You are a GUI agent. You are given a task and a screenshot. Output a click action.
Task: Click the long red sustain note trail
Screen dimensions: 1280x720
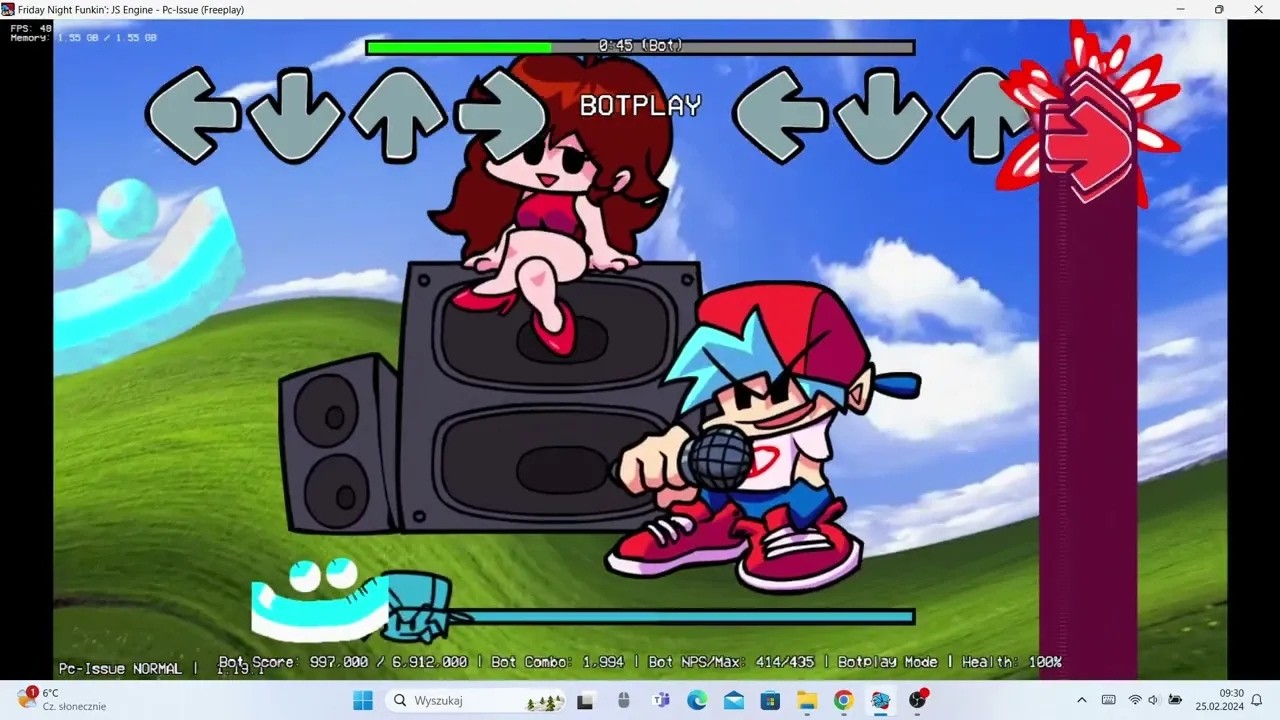(x=1088, y=430)
